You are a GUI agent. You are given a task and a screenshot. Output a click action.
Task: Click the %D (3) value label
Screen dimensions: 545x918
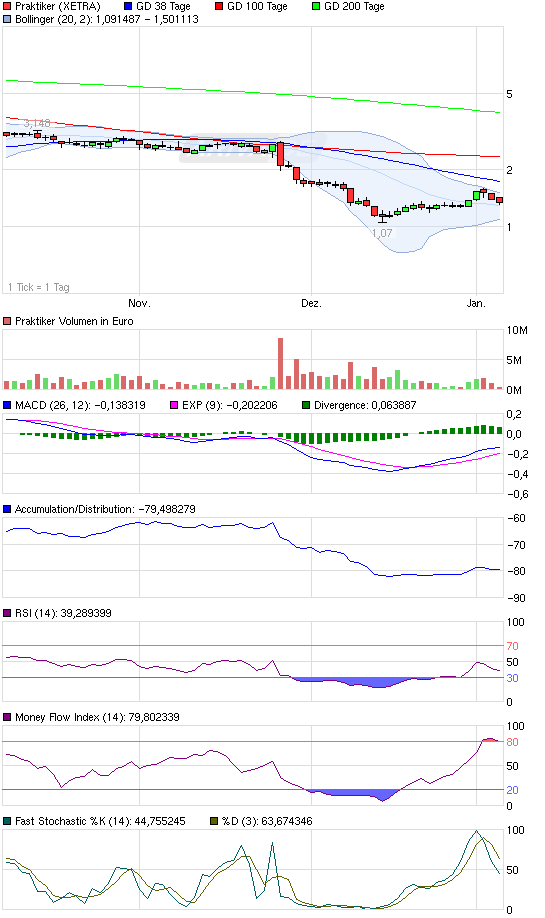267,821
